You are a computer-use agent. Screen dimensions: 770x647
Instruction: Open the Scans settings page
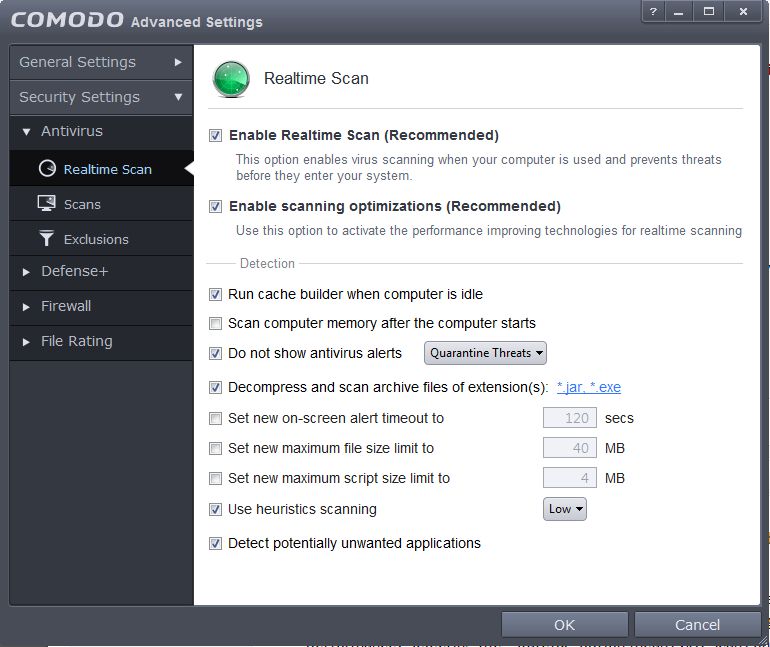[x=101, y=204]
